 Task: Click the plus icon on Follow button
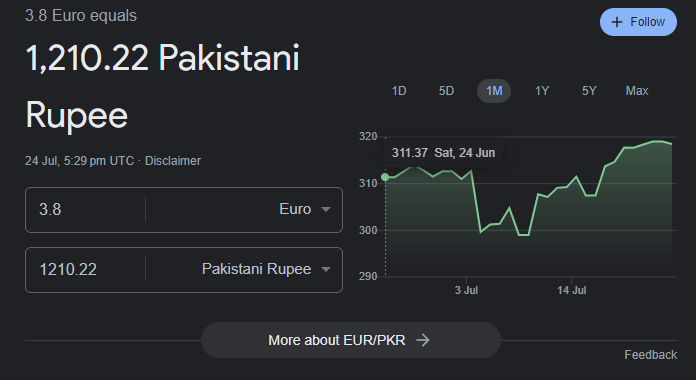(x=617, y=22)
